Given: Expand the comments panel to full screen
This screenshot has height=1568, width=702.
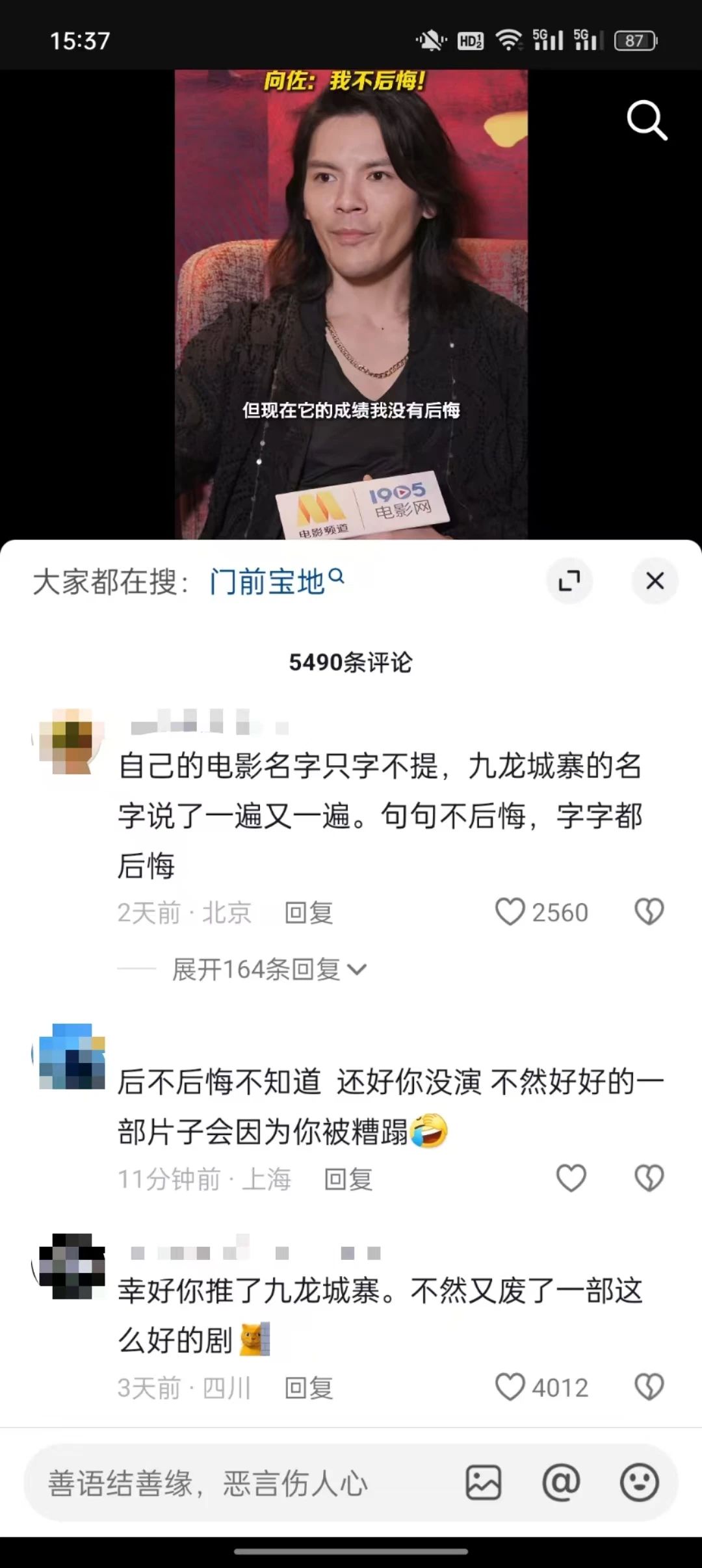Looking at the screenshot, I should [569, 581].
